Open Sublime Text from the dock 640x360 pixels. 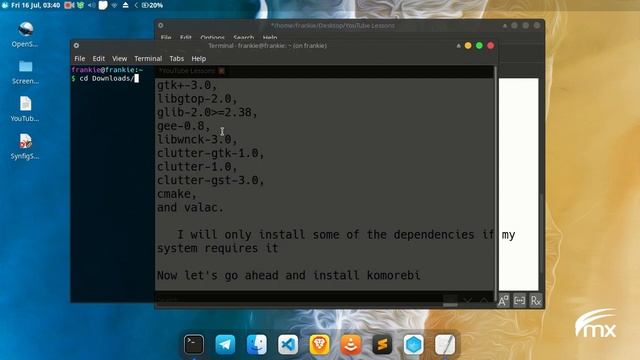tap(382, 344)
